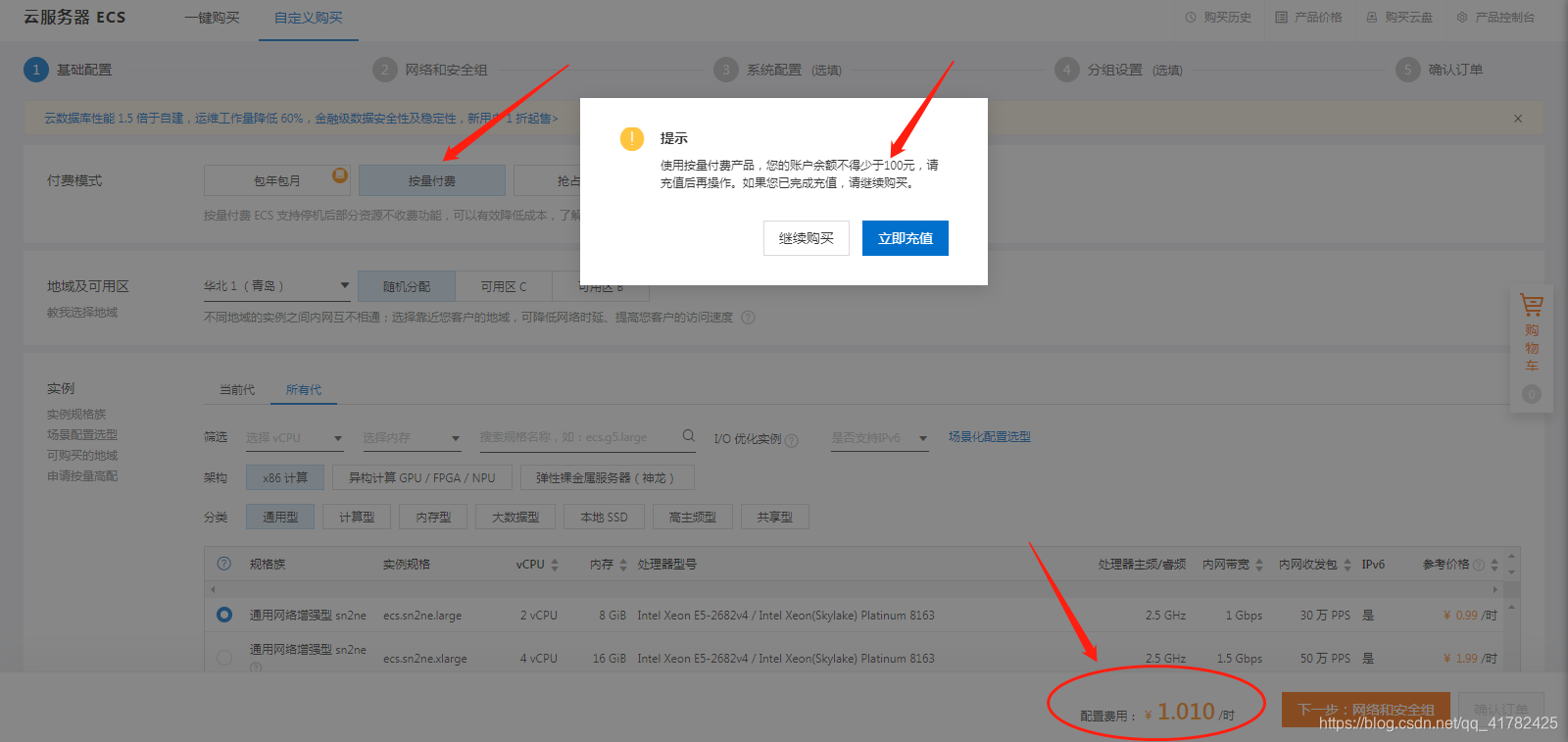Select 可用区 C zone option
This screenshot has width=1568, height=742.
504,286
